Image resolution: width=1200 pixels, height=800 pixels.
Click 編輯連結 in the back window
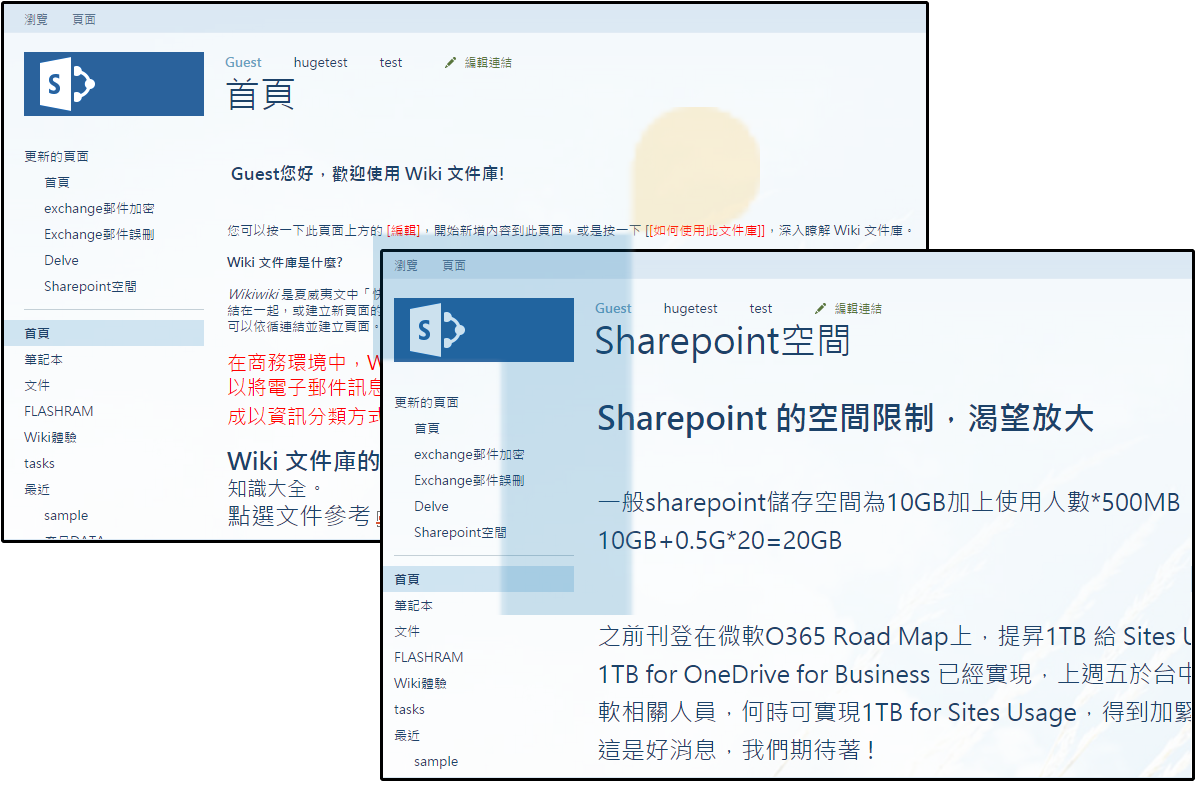488,62
